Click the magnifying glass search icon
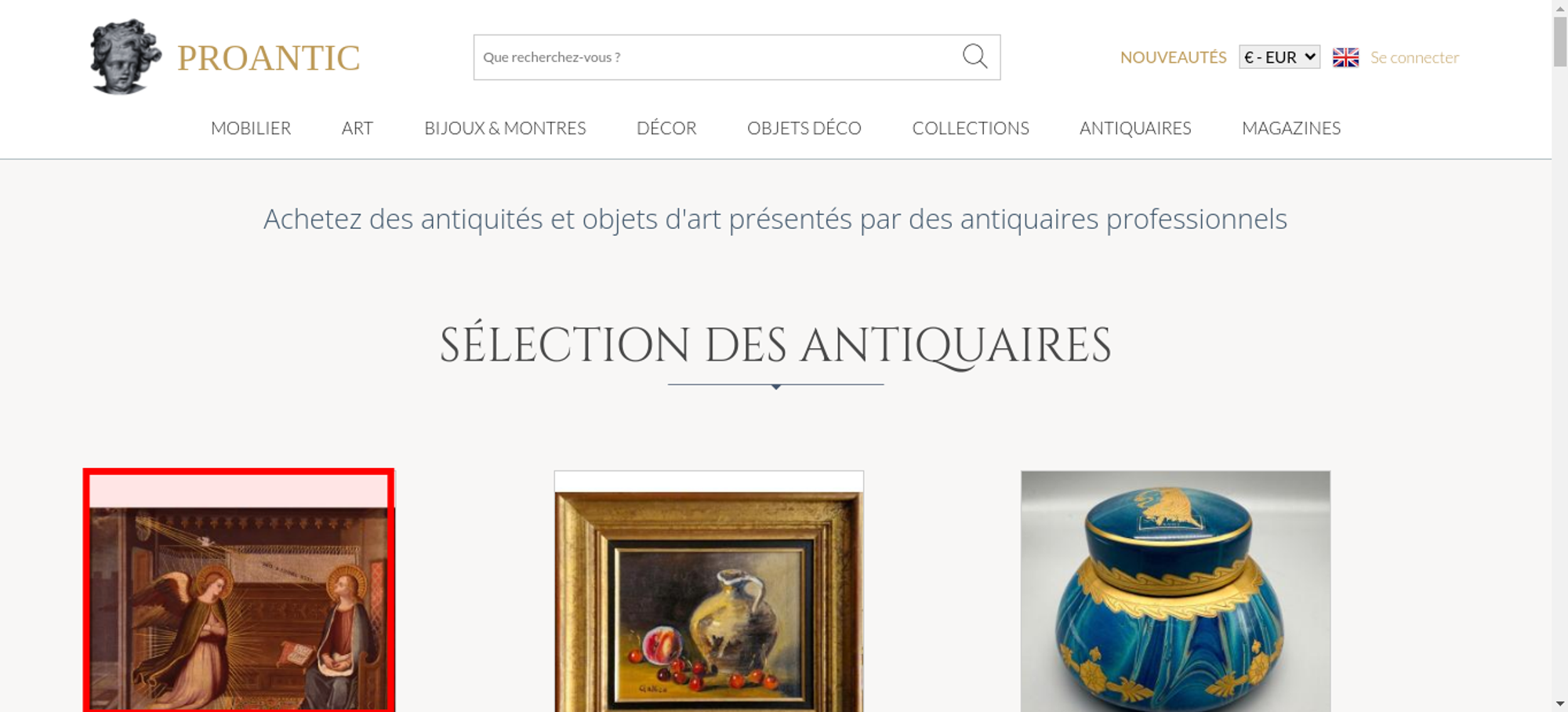 [975, 56]
